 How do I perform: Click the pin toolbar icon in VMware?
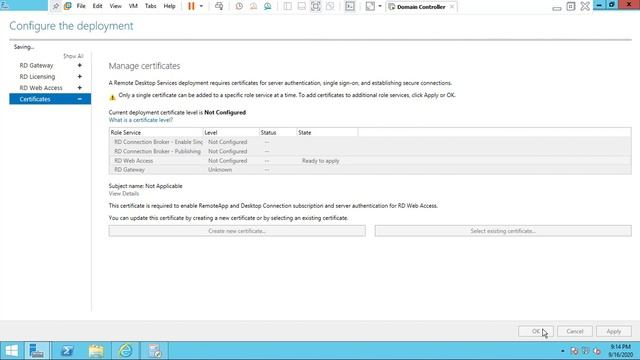click(x=56, y=6)
